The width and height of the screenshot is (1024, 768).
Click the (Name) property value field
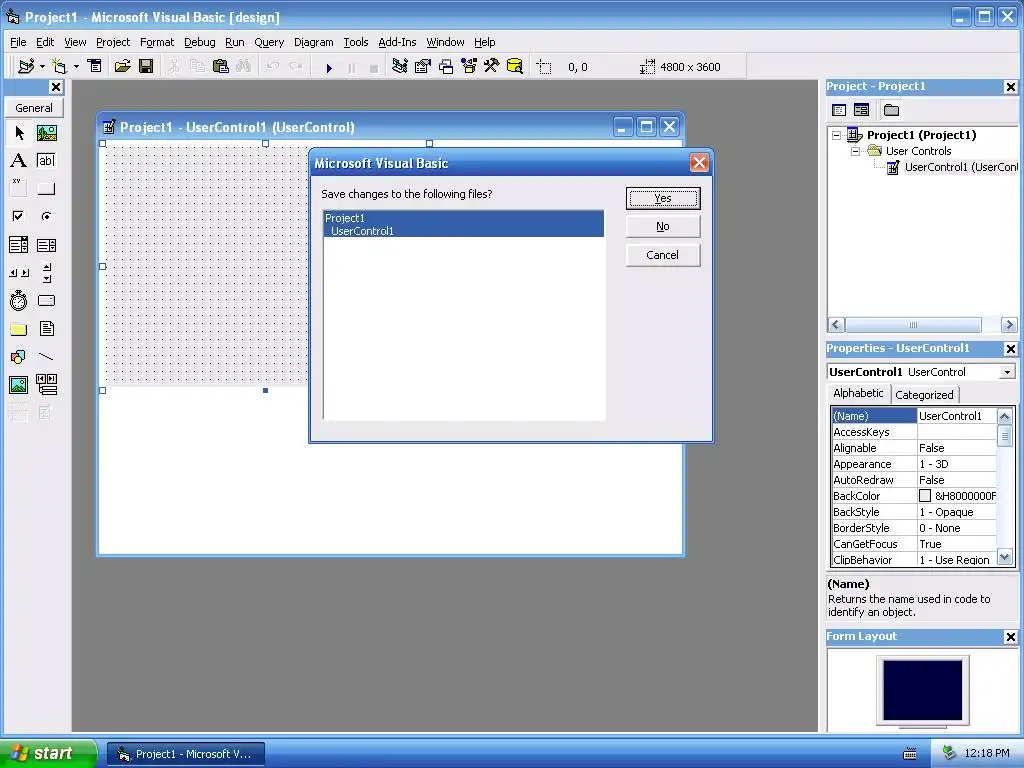click(957, 416)
